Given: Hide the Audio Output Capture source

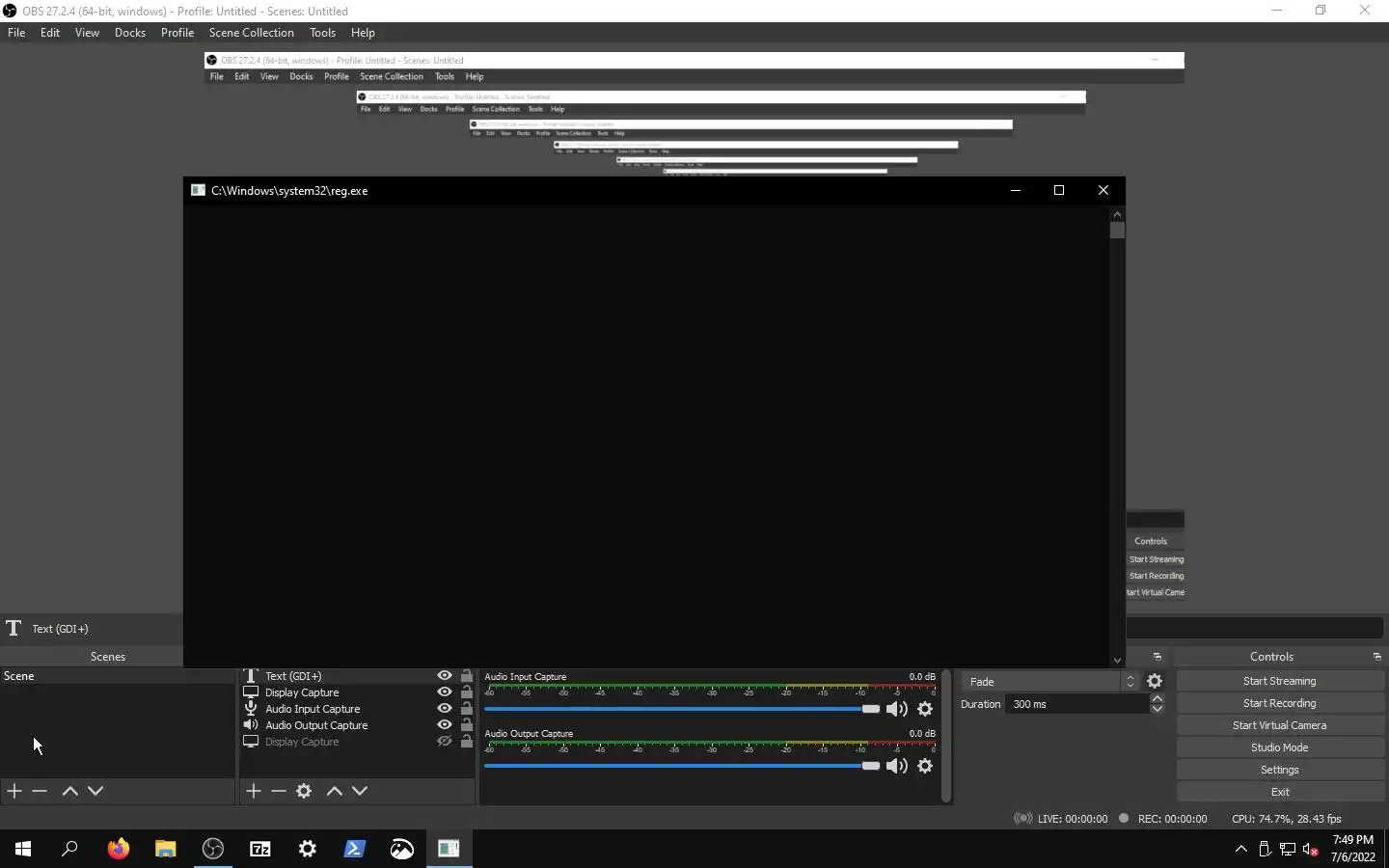Looking at the screenshot, I should click(445, 725).
